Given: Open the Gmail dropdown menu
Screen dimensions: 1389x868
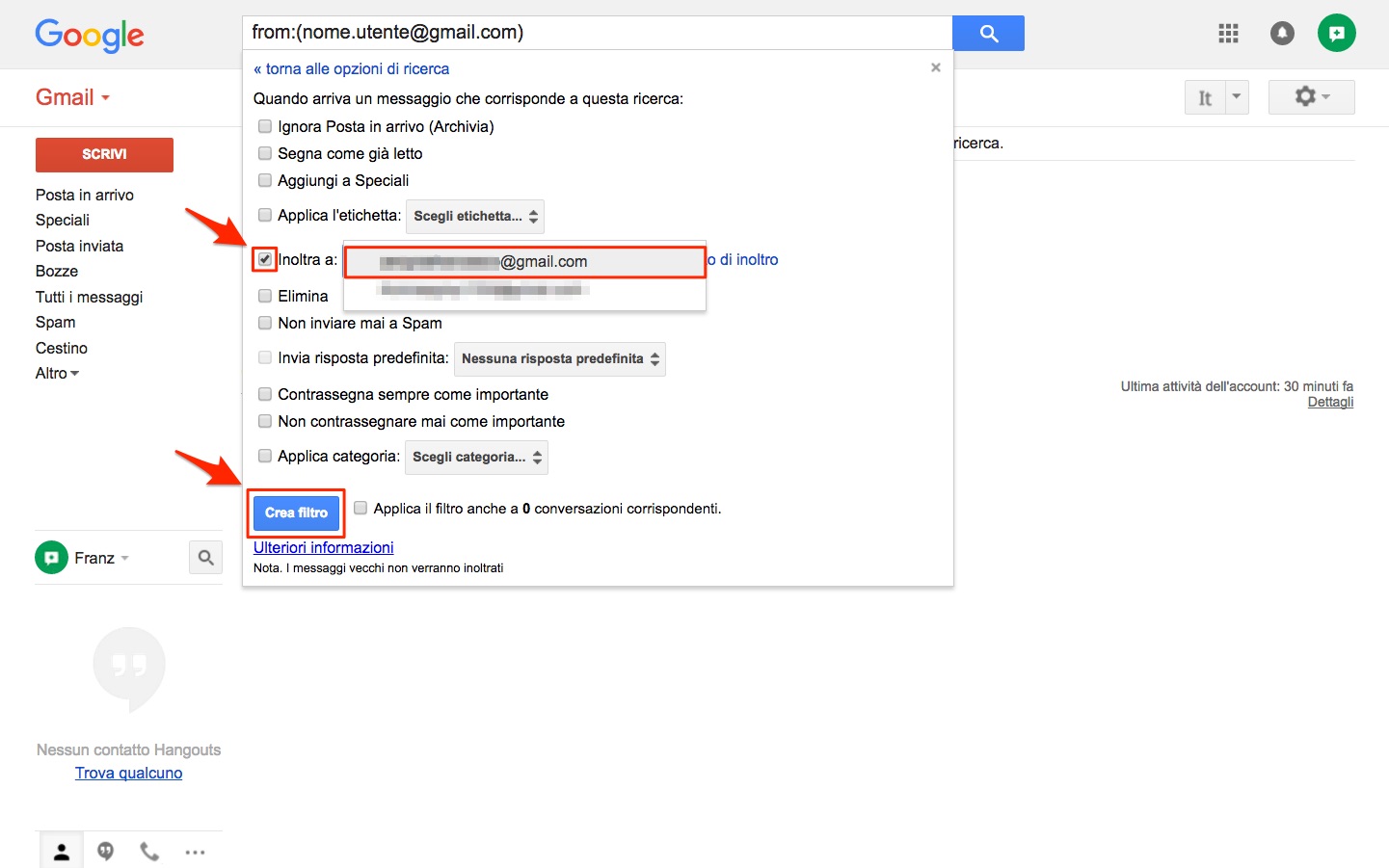Looking at the screenshot, I should 73,97.
